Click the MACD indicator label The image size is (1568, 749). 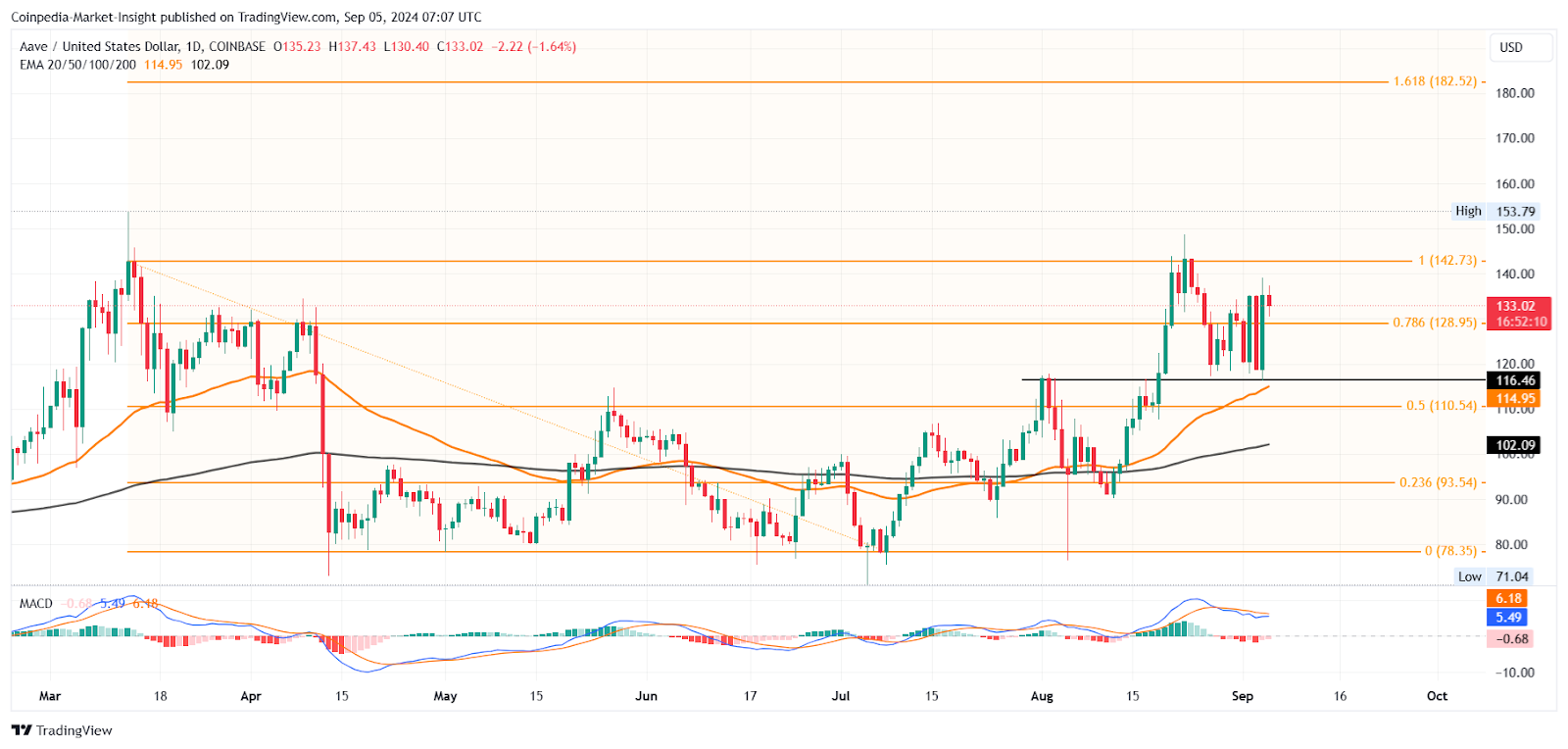[x=36, y=603]
